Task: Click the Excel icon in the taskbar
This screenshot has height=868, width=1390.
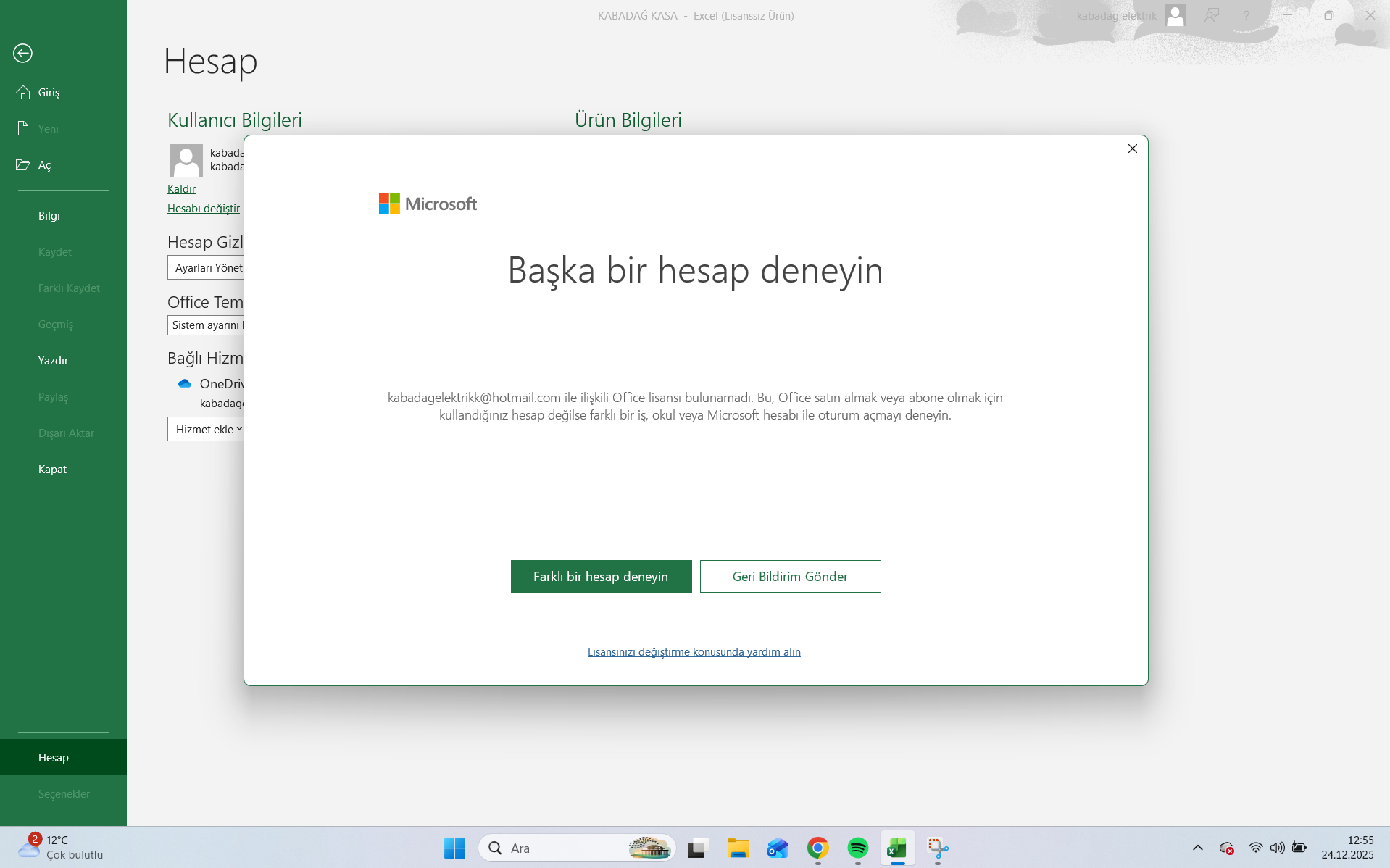Action: (x=897, y=848)
